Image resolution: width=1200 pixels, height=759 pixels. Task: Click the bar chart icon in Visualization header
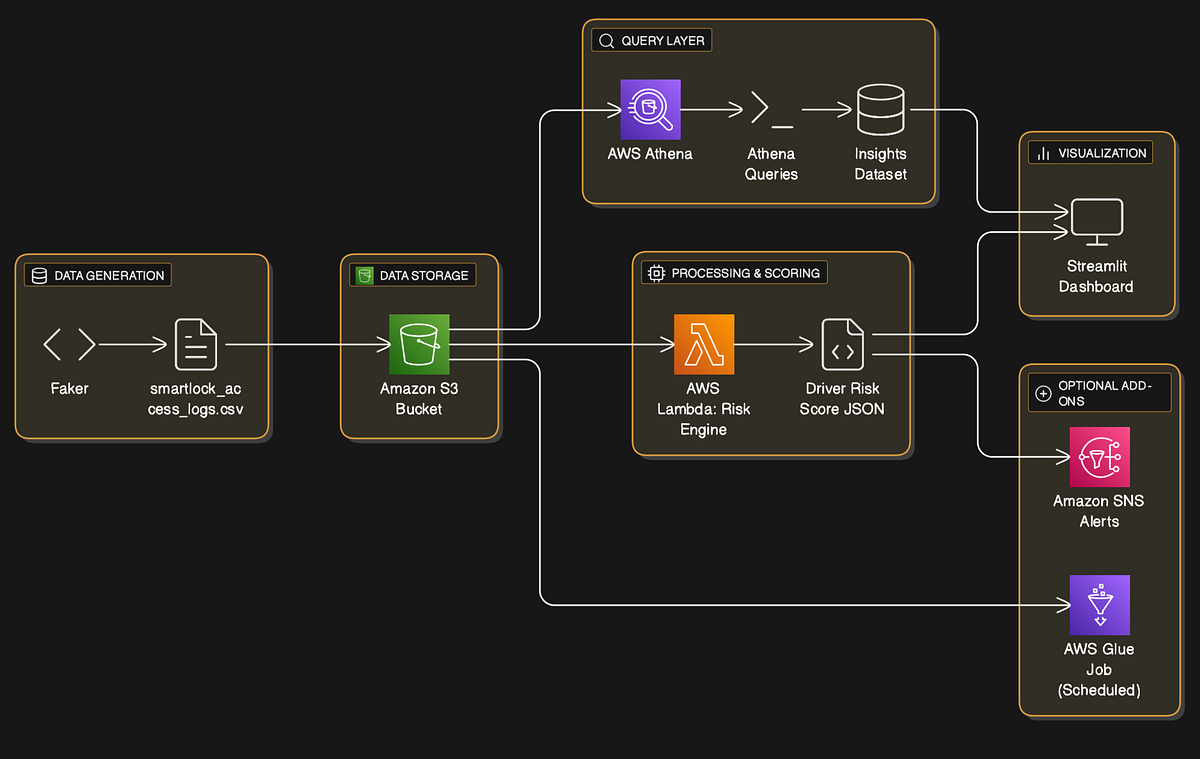[1043, 153]
